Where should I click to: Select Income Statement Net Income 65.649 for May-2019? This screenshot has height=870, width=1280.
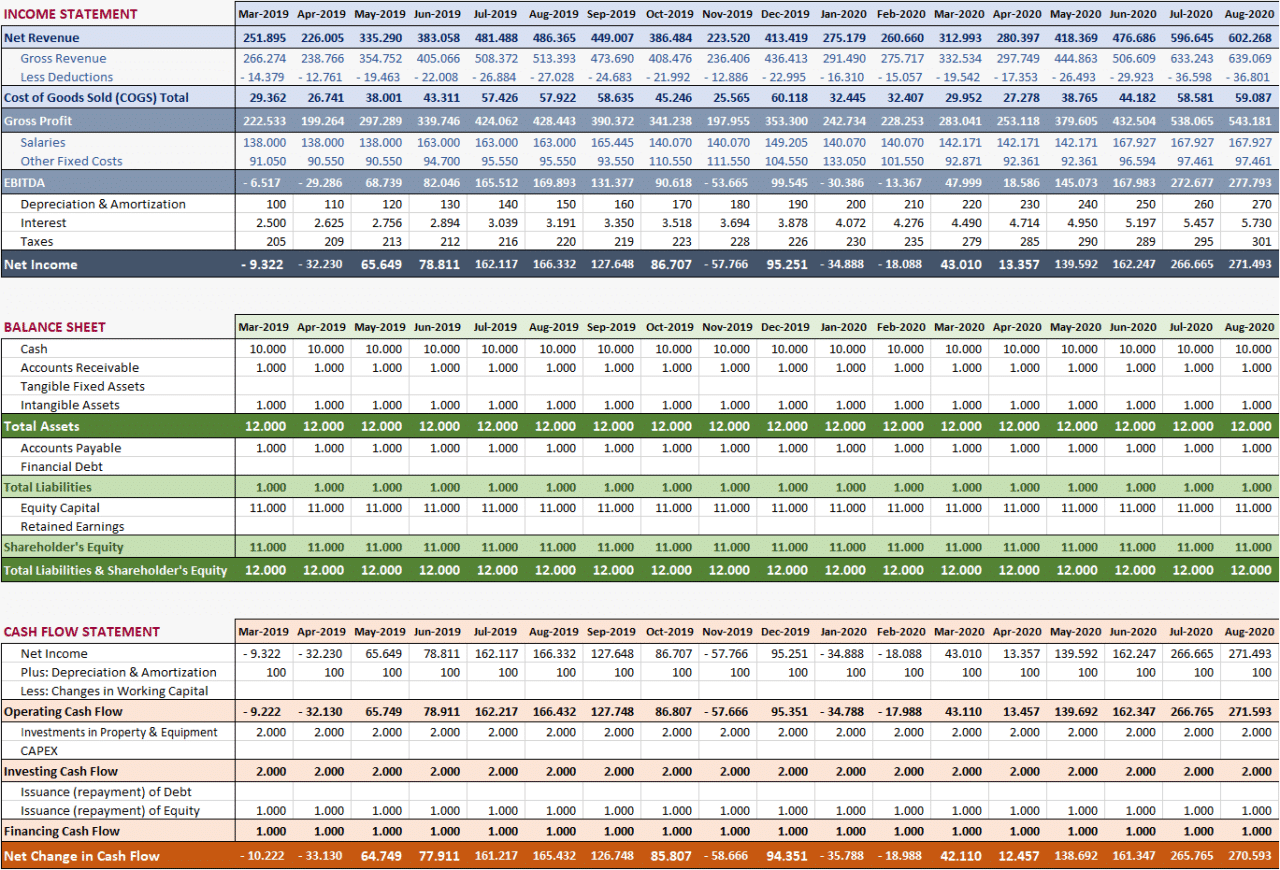(383, 265)
